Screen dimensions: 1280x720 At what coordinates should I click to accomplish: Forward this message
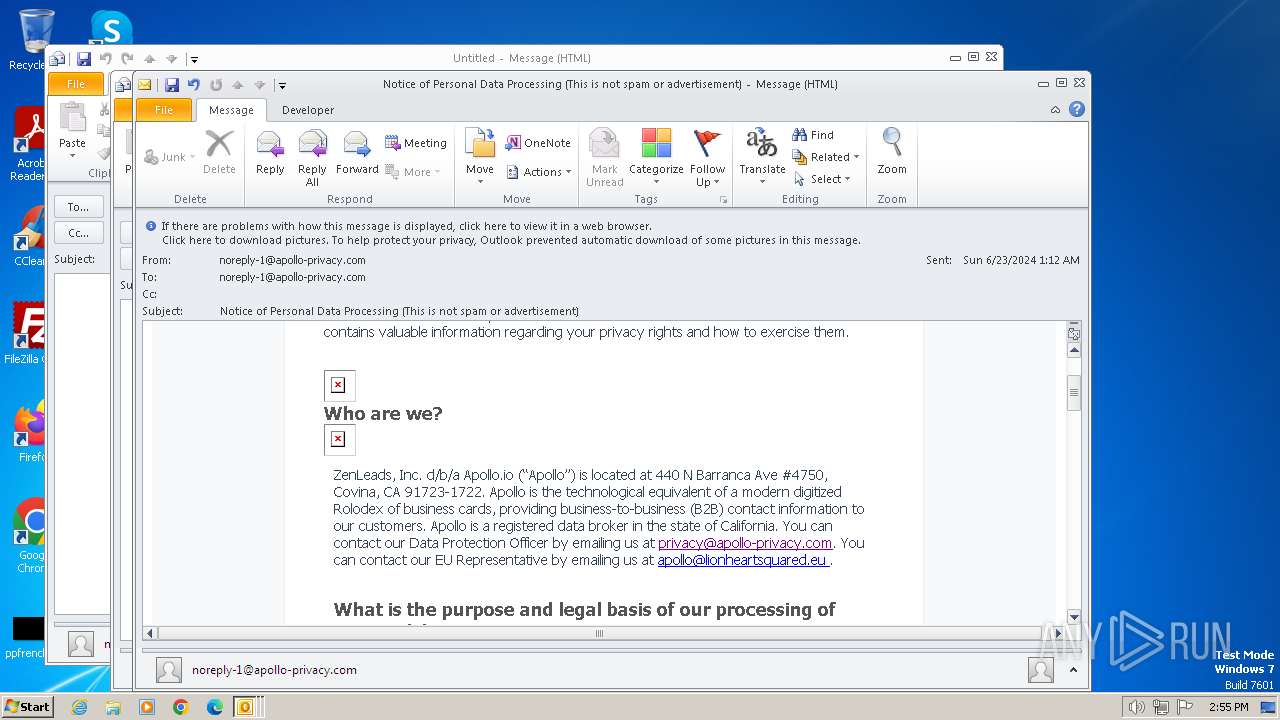click(357, 155)
